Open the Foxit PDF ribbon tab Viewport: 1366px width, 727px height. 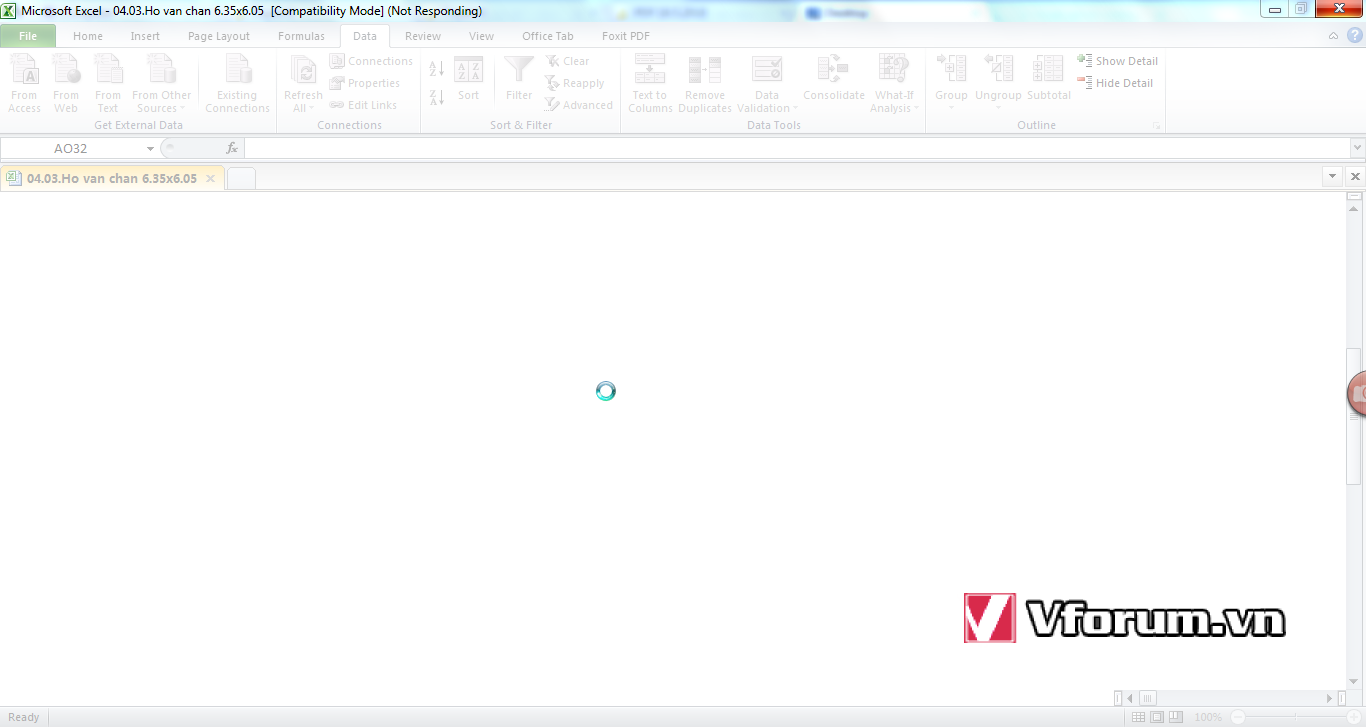click(x=626, y=36)
